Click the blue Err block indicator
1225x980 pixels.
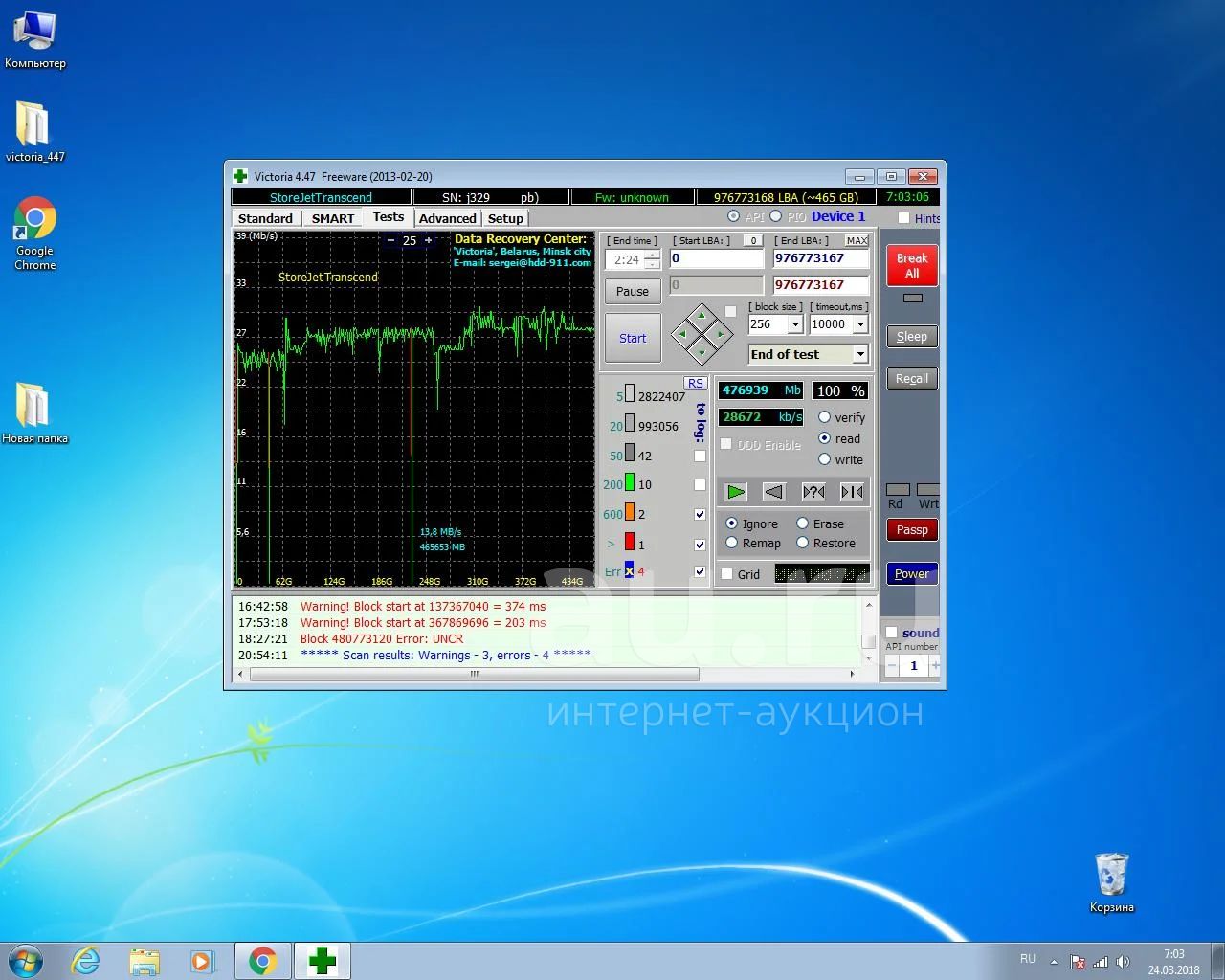629,570
